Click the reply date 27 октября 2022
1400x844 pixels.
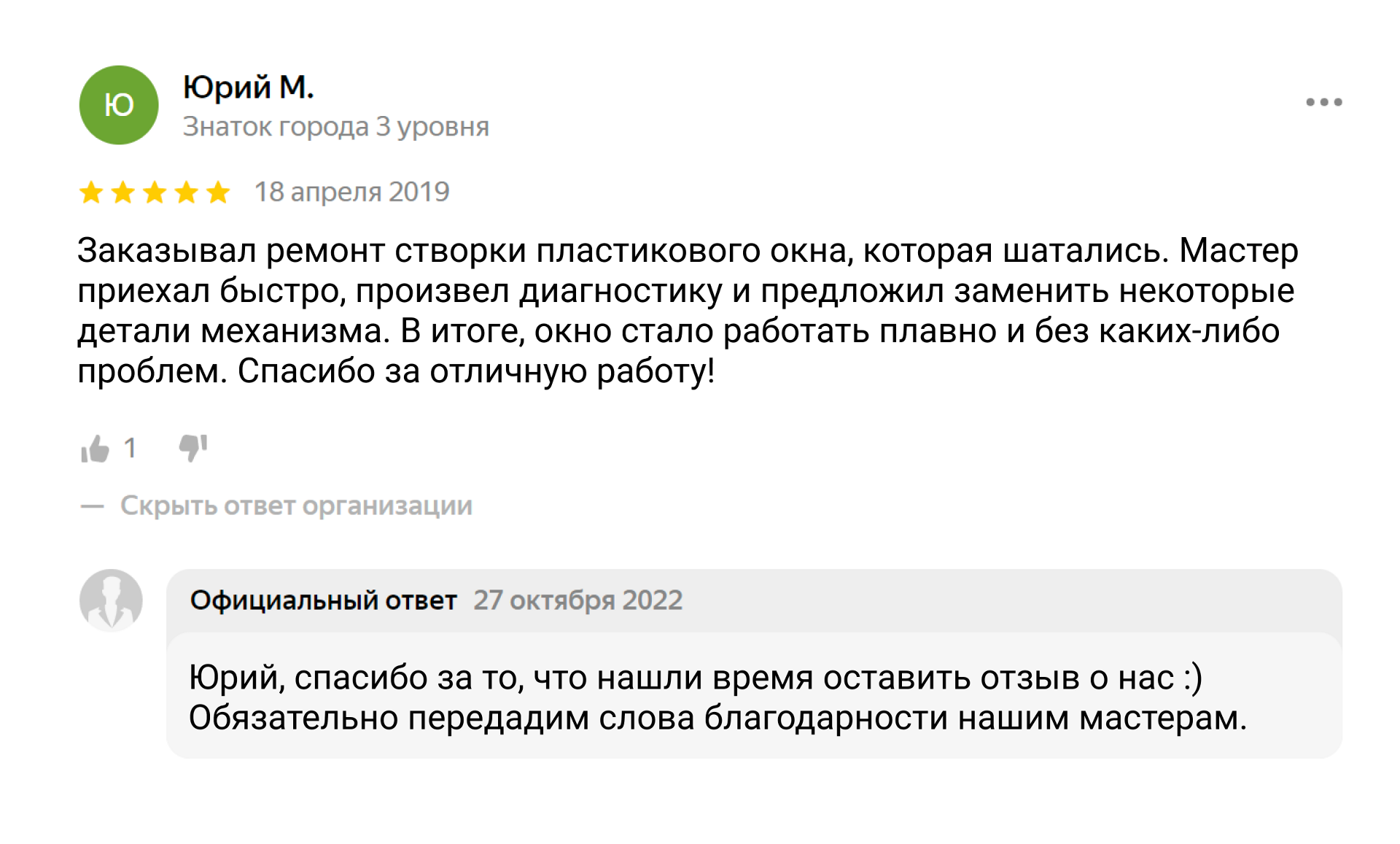click(x=577, y=600)
